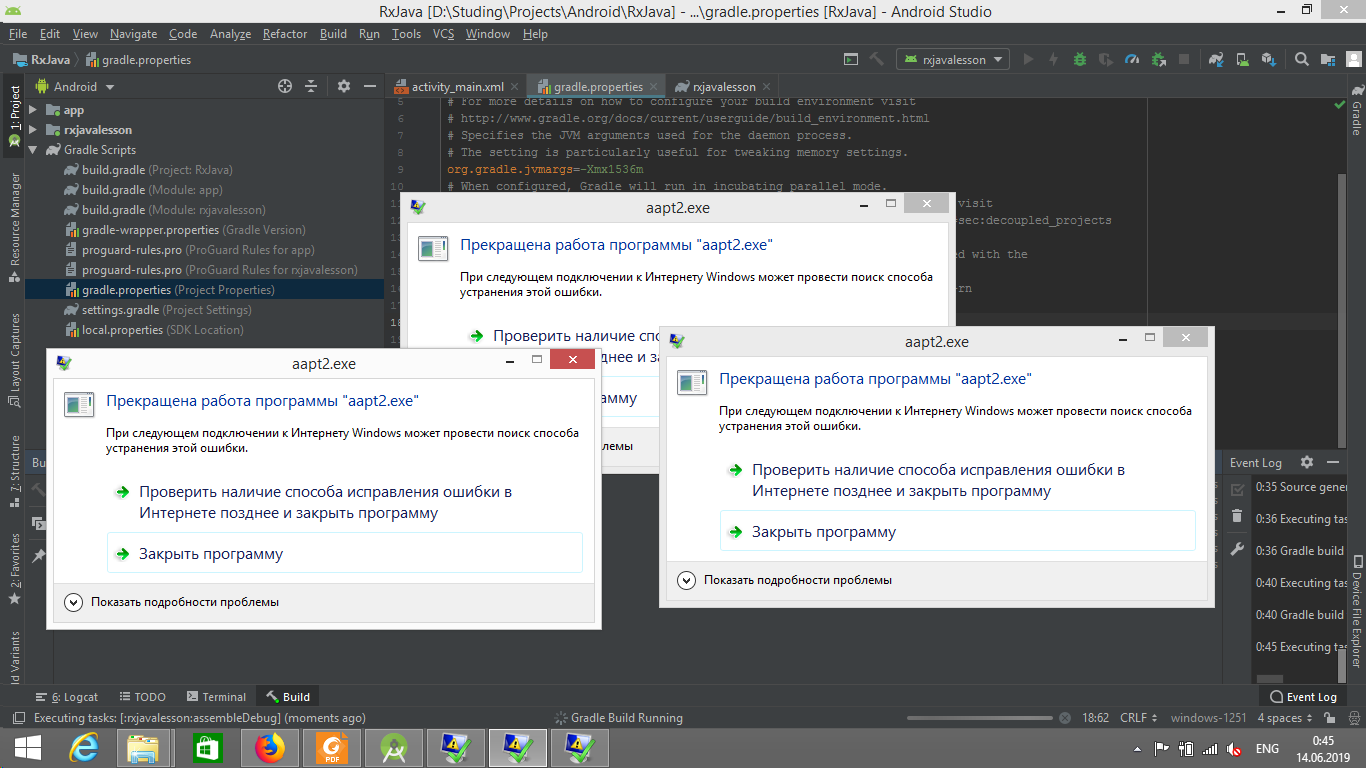Image resolution: width=1366 pixels, height=768 pixels.
Task: Select the local.properties file
Action: pyautogui.click(x=155, y=330)
